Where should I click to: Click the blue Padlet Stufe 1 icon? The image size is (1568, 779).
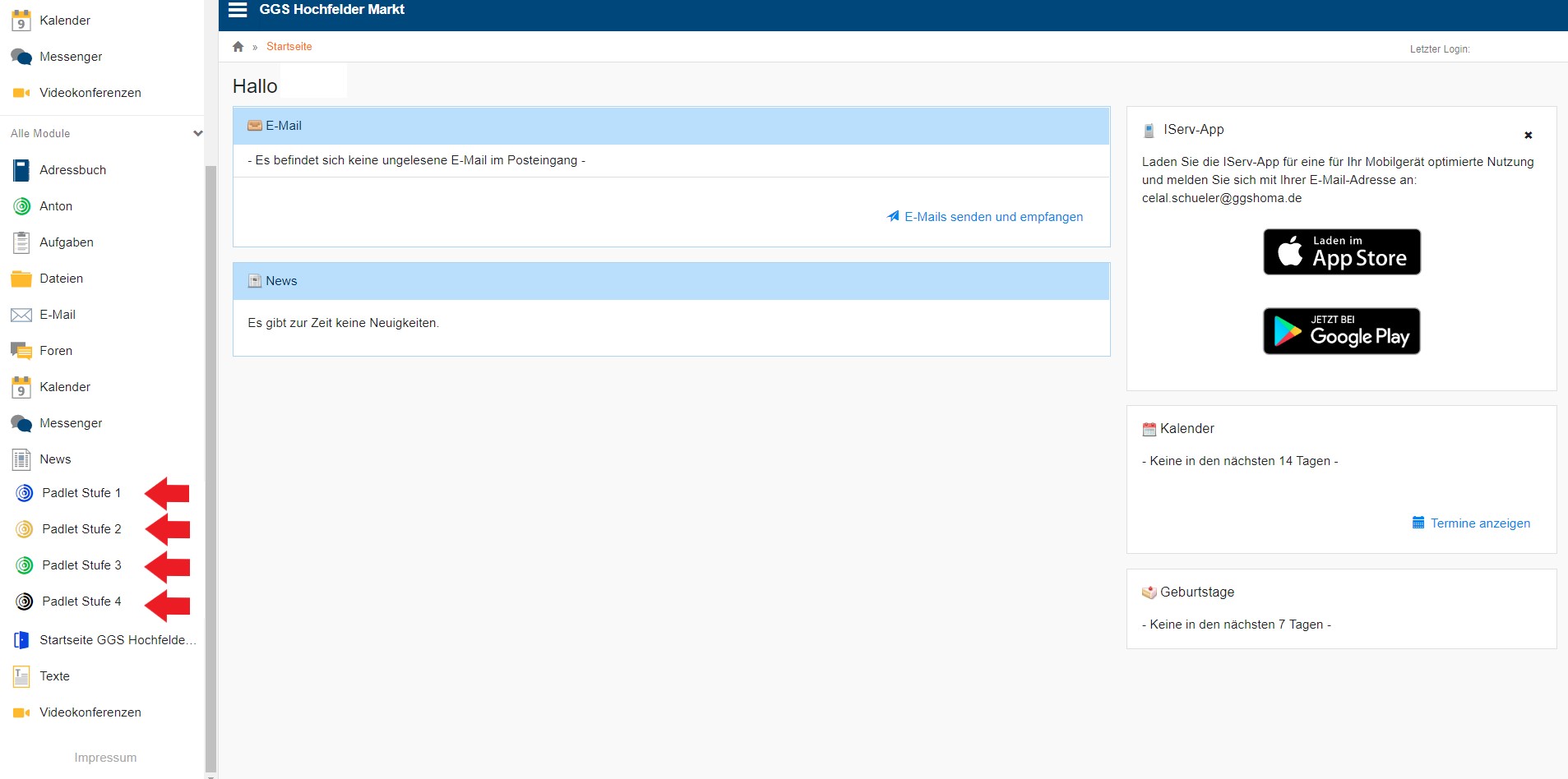point(25,493)
